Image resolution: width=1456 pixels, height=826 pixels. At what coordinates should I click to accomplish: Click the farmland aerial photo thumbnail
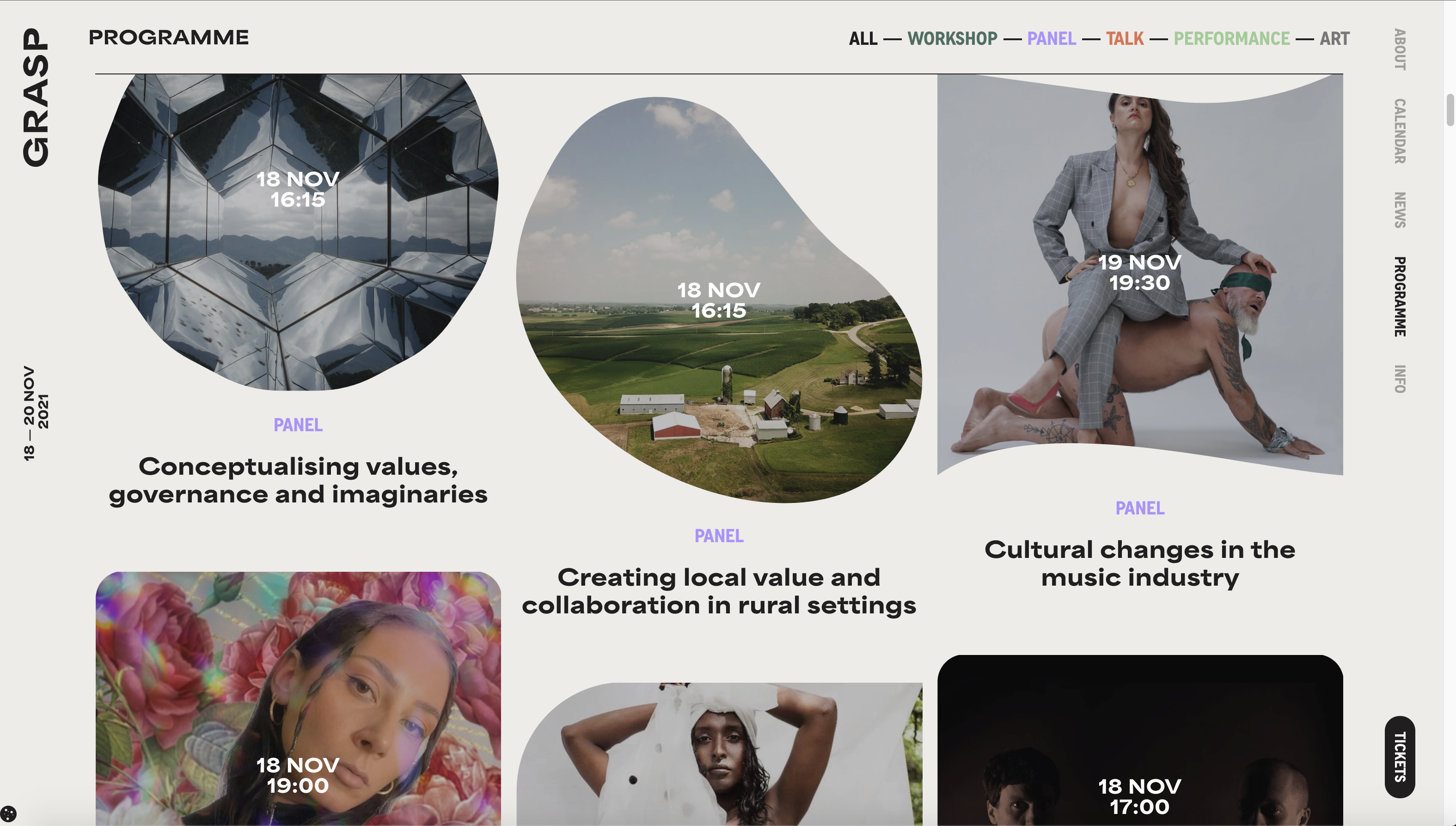[x=719, y=300]
